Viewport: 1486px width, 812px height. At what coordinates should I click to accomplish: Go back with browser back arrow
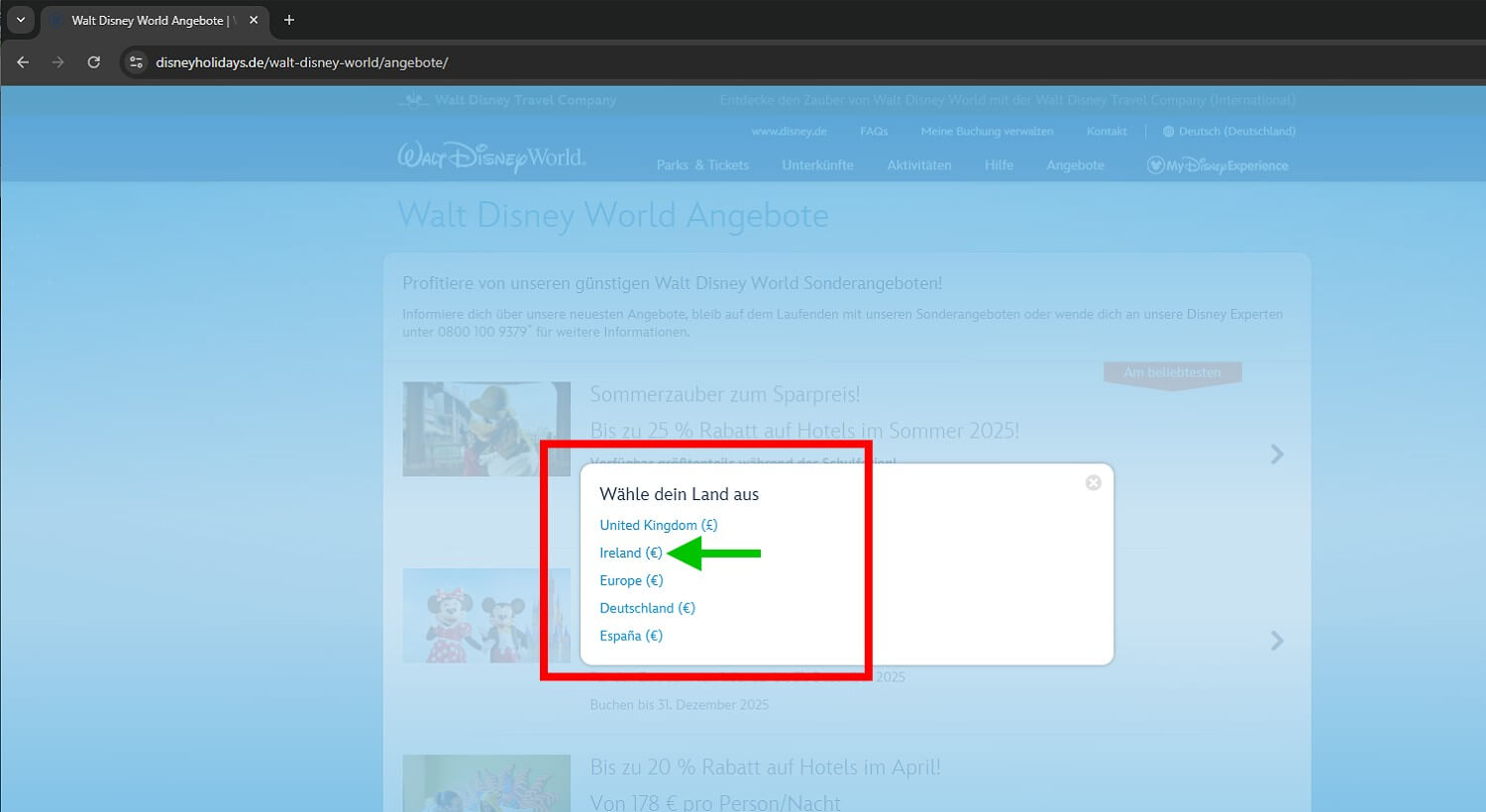[x=23, y=62]
